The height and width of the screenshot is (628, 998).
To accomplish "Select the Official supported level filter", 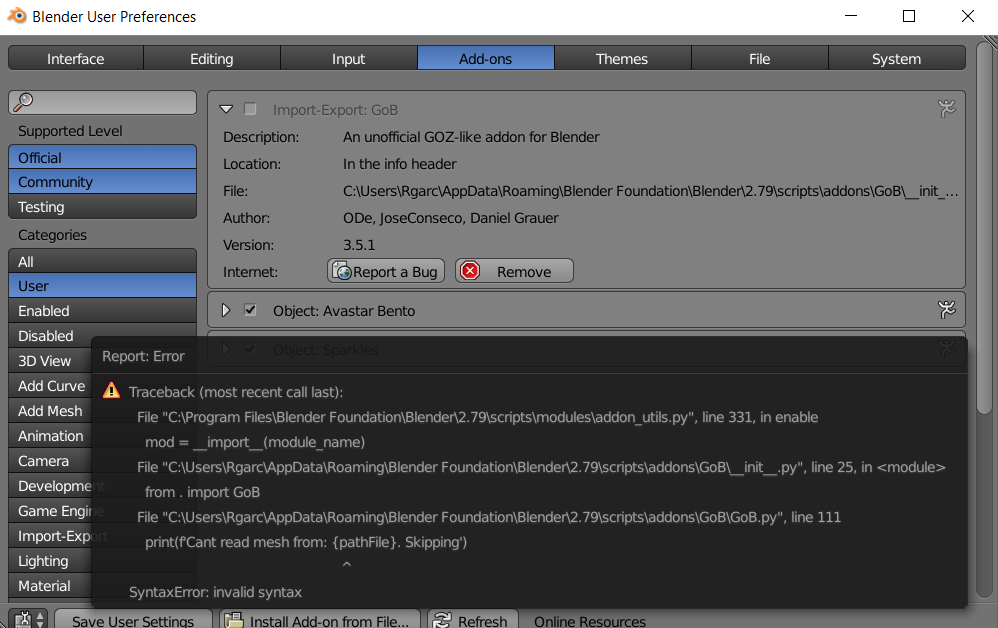I will coord(102,157).
